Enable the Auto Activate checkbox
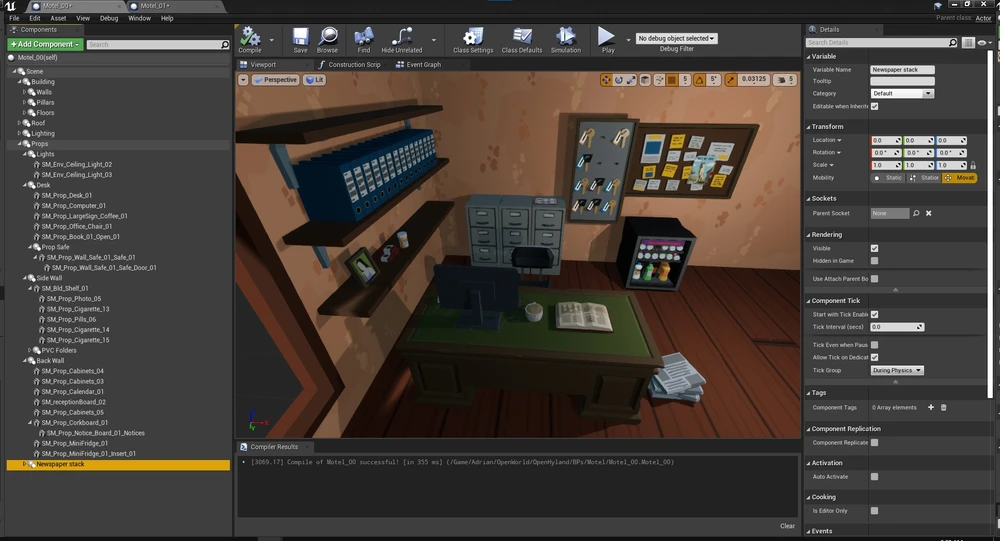 (x=874, y=477)
